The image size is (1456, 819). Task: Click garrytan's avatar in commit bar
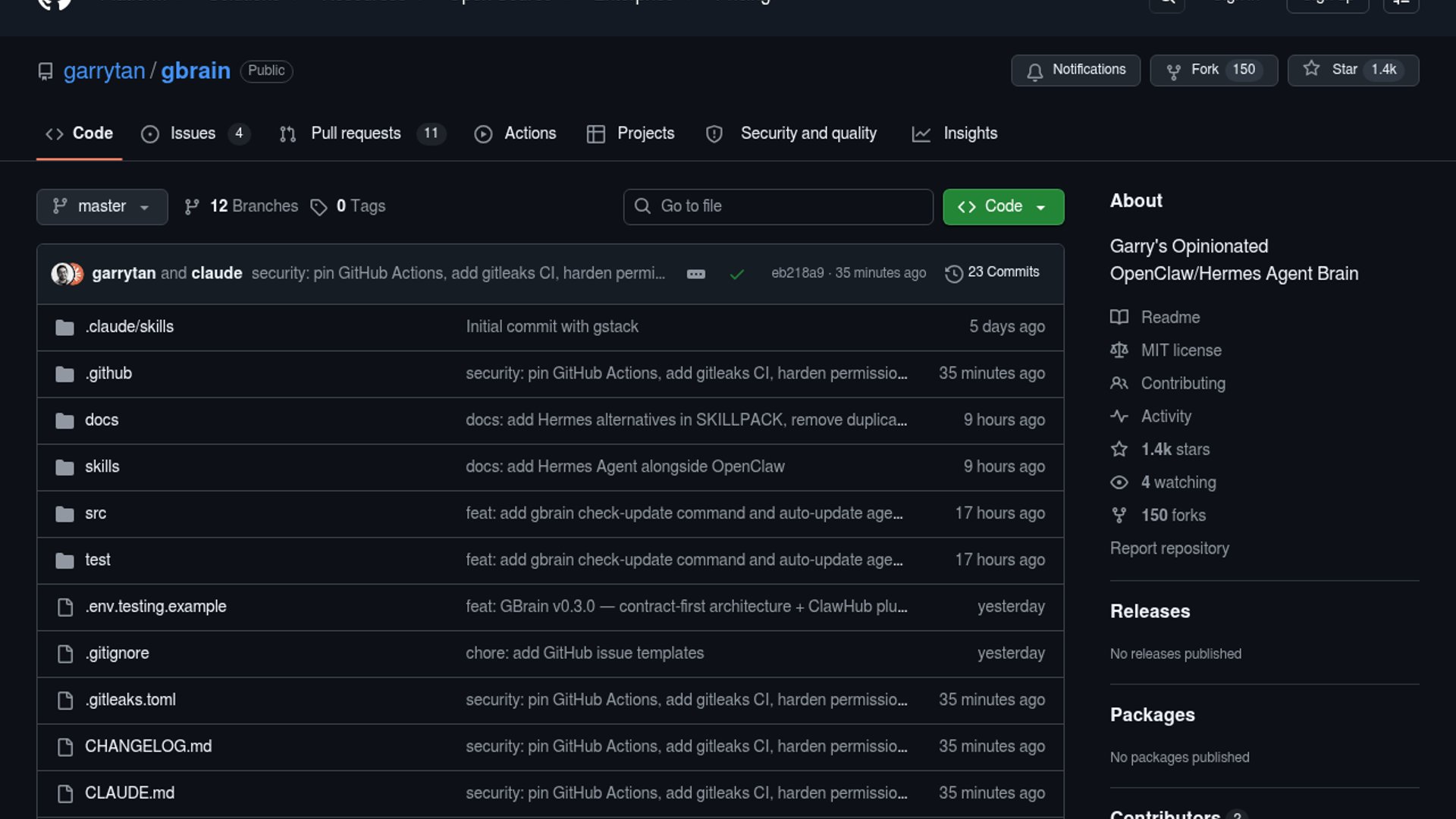tap(61, 273)
